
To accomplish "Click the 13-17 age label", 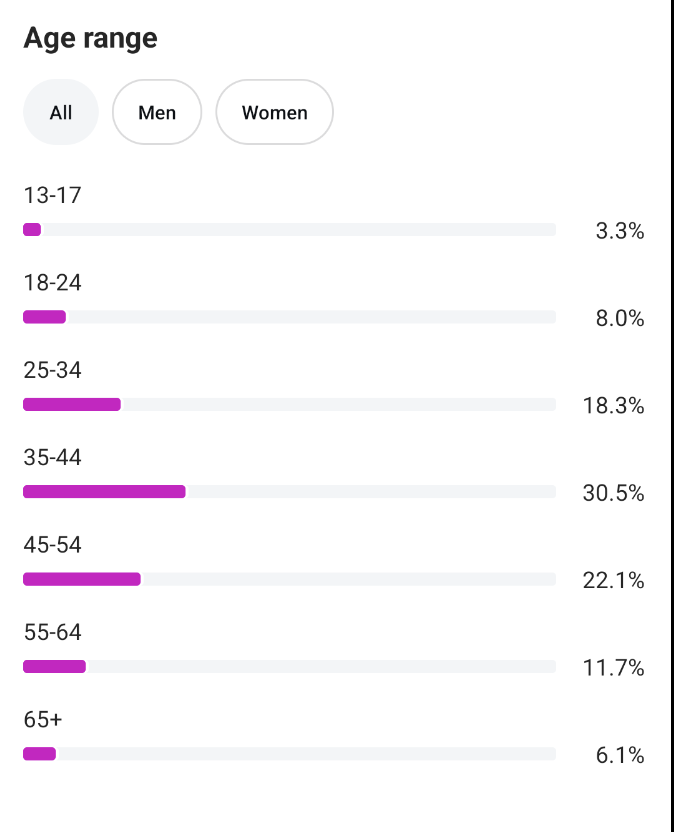I will (52, 196).
